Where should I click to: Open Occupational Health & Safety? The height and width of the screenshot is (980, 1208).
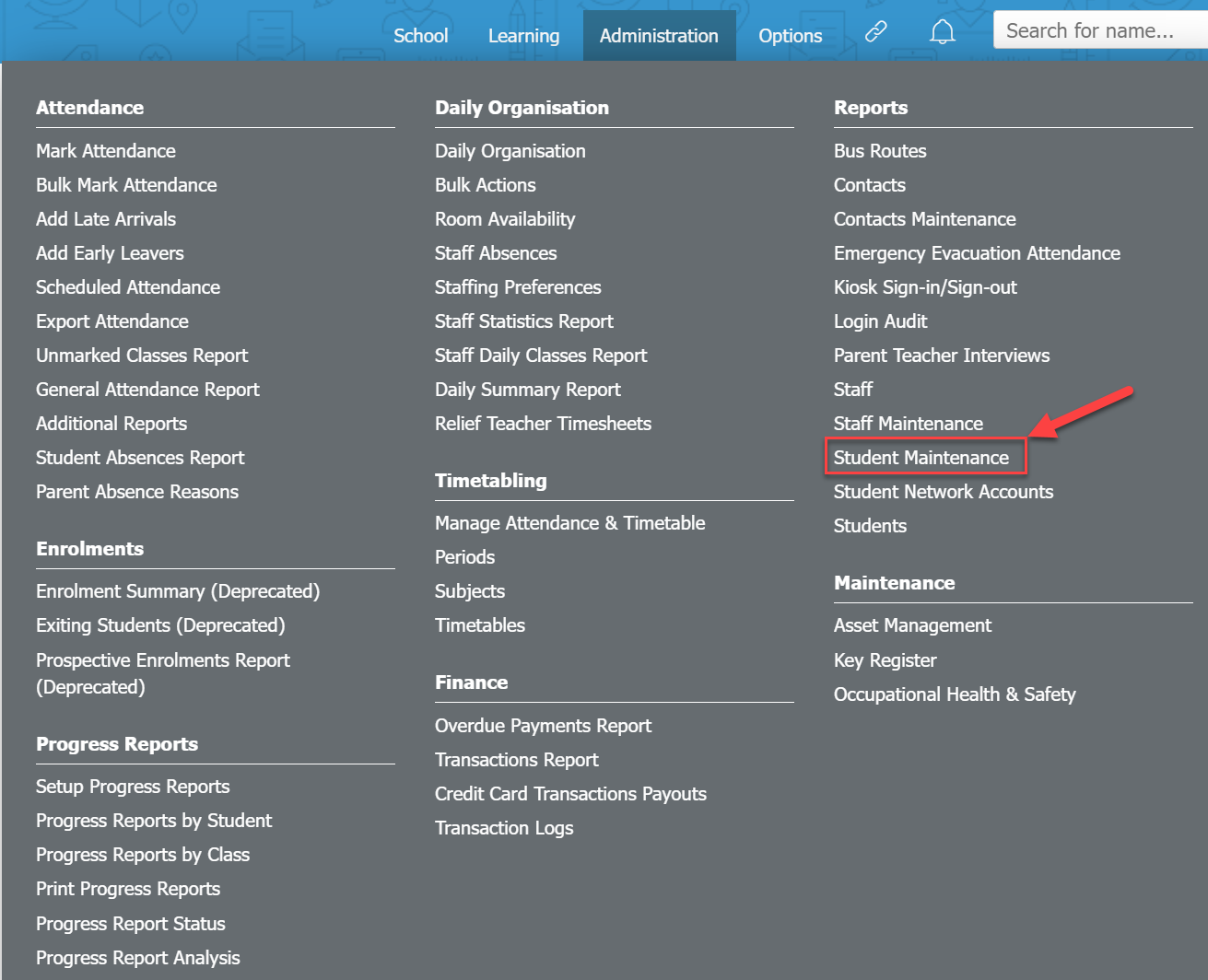(x=955, y=694)
